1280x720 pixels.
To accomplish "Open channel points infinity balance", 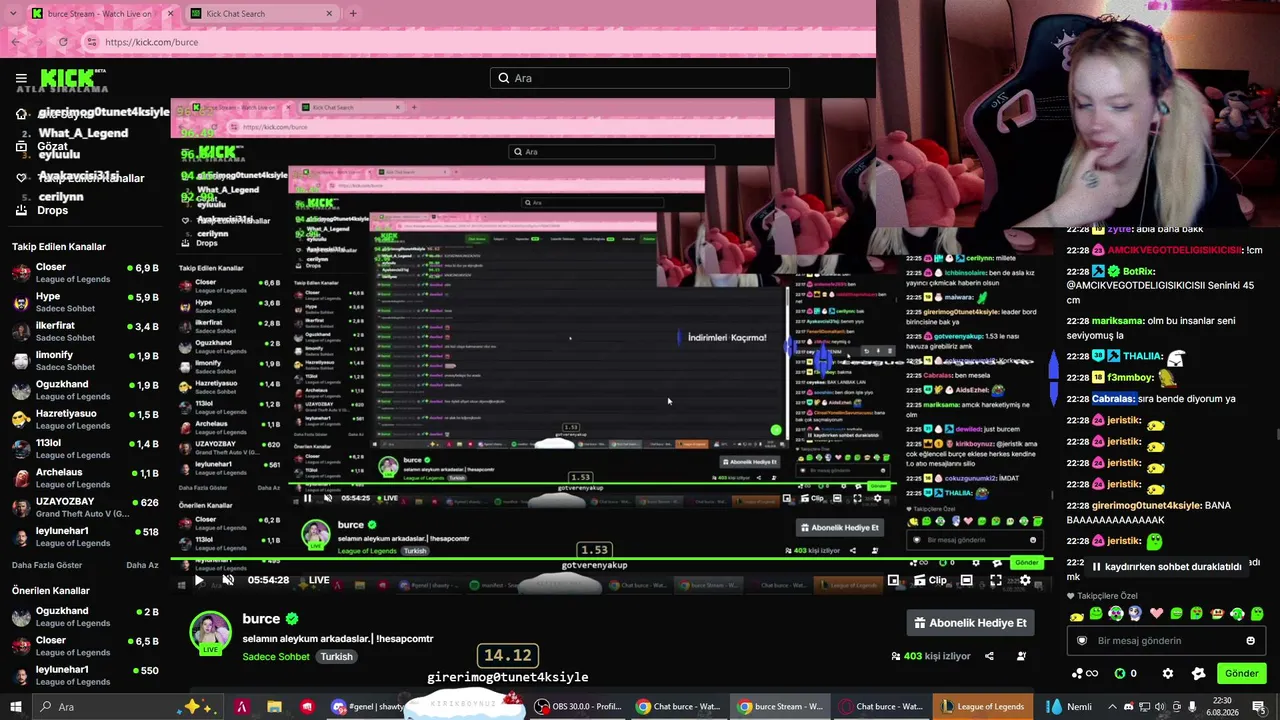I will point(1084,674).
